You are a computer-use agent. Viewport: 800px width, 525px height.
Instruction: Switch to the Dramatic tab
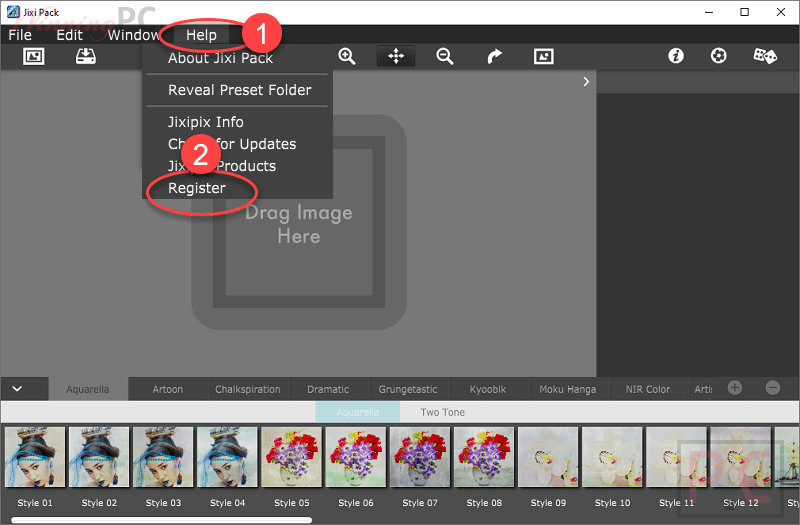point(328,389)
